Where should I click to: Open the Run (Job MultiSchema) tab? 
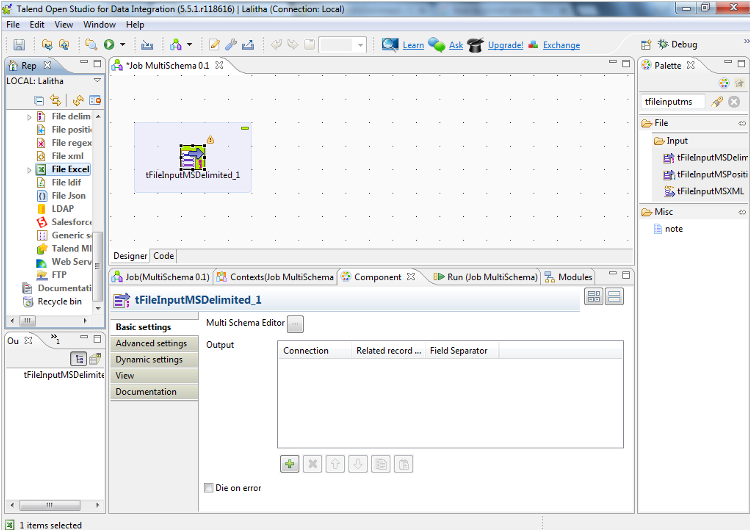pyautogui.click(x=486, y=277)
